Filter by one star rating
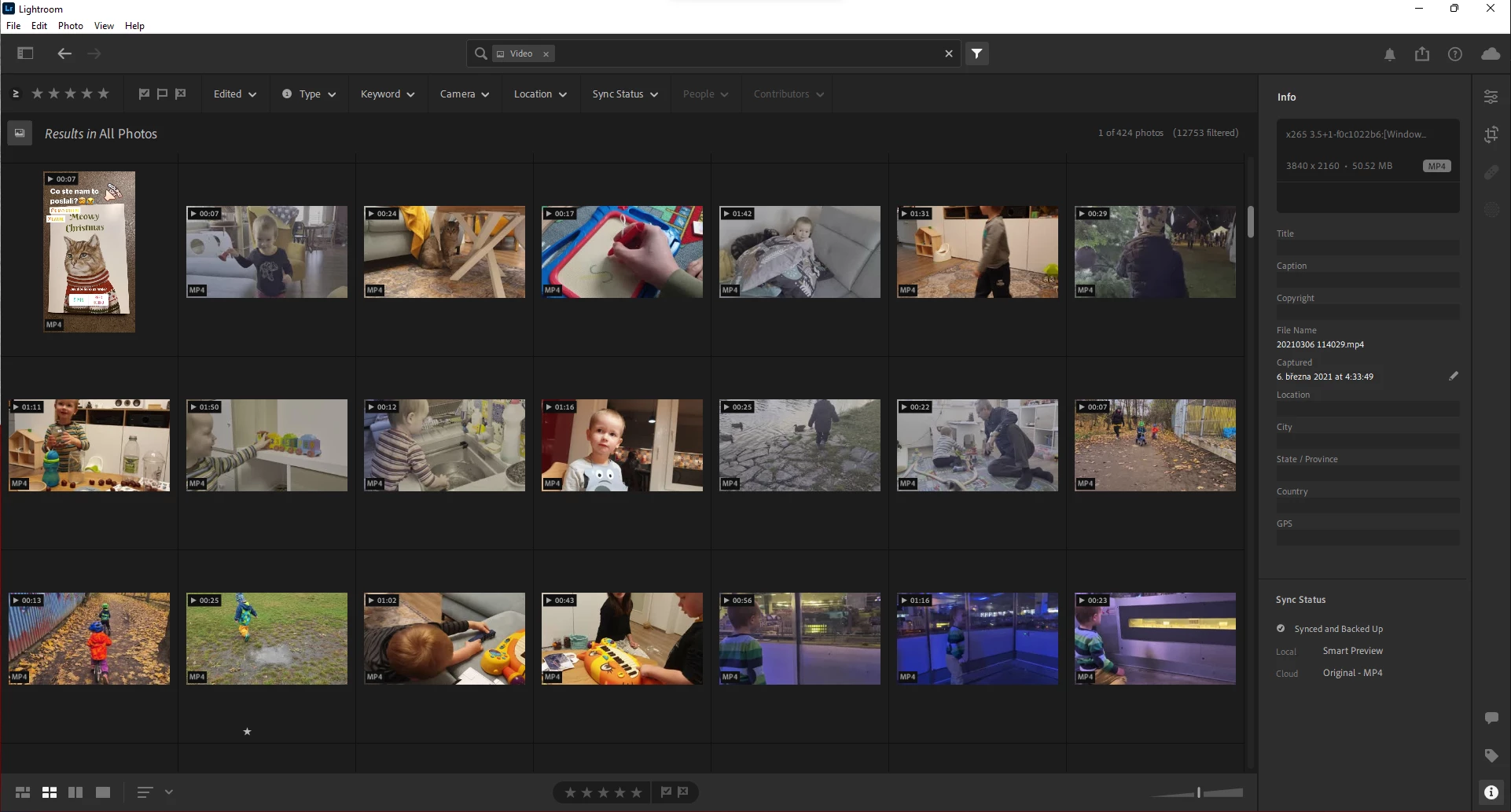The image size is (1511, 812). 37,94
